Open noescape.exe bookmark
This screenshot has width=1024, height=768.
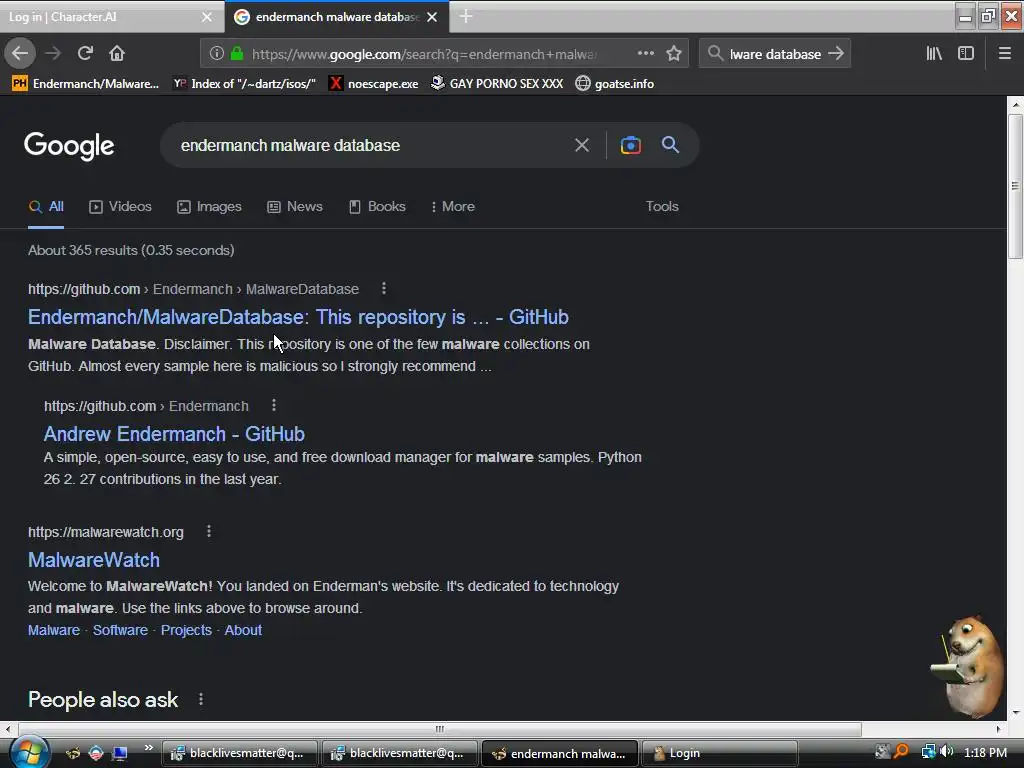(374, 84)
